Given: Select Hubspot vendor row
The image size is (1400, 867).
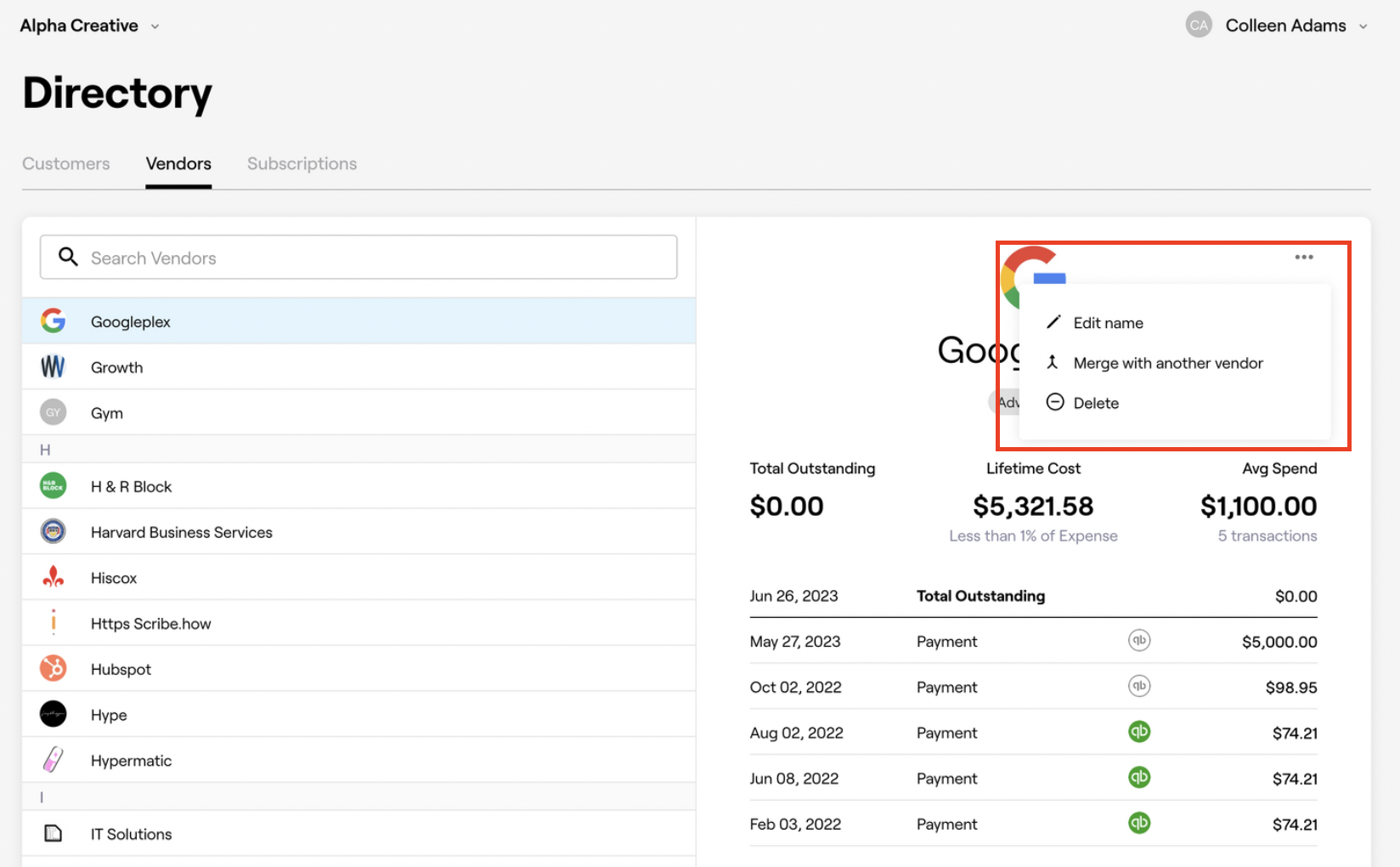Looking at the screenshot, I should 358,669.
